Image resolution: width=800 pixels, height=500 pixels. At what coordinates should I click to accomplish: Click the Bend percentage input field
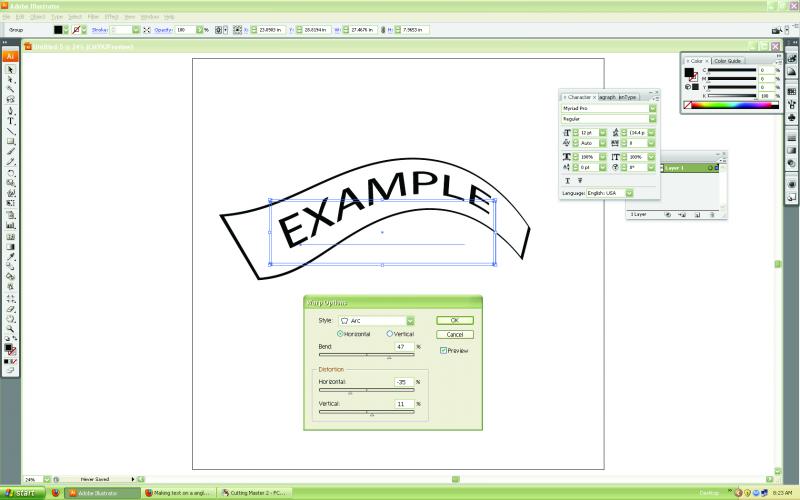pos(404,347)
